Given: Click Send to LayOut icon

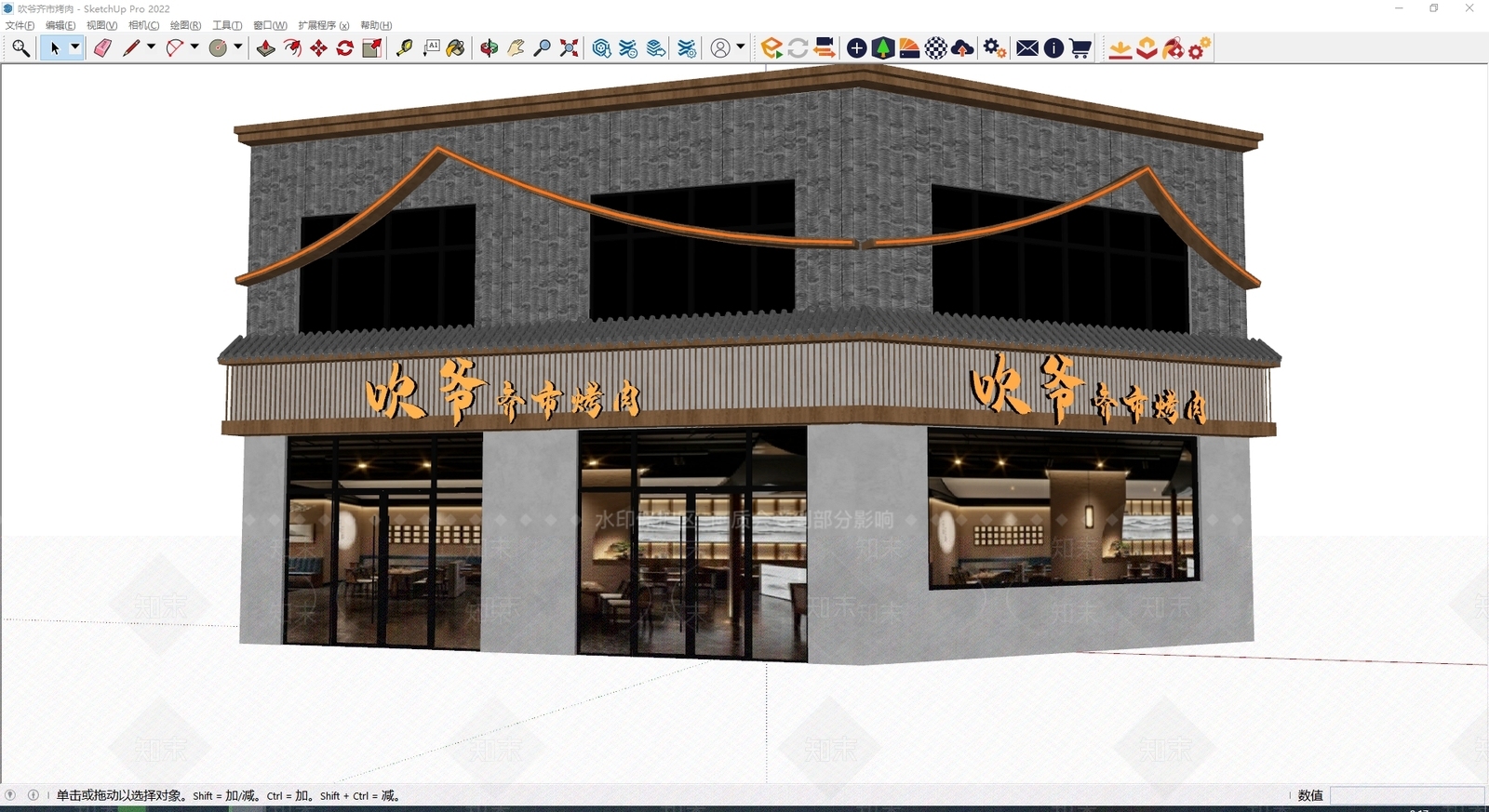Looking at the screenshot, I should pos(656,48).
